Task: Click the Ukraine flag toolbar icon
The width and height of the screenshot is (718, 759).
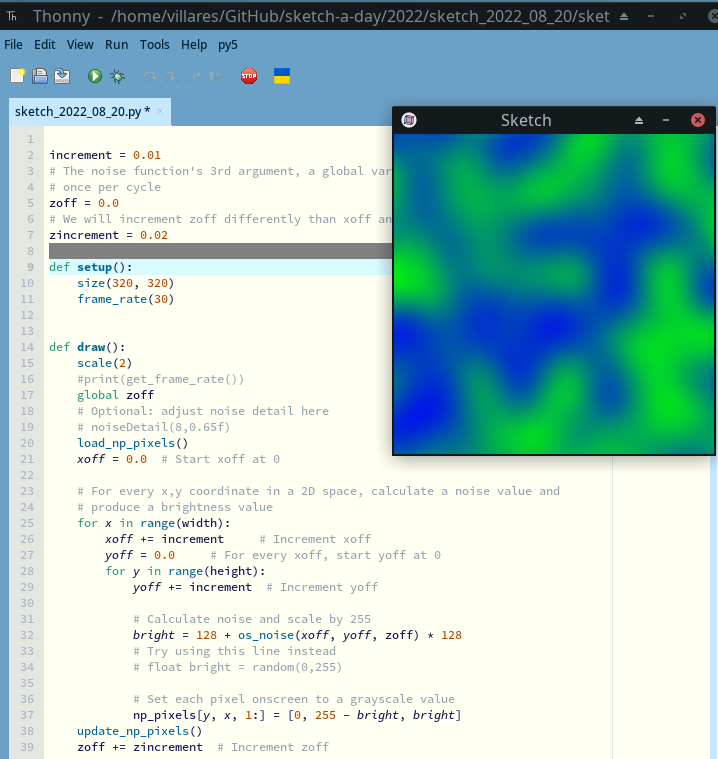Action: tap(282, 76)
